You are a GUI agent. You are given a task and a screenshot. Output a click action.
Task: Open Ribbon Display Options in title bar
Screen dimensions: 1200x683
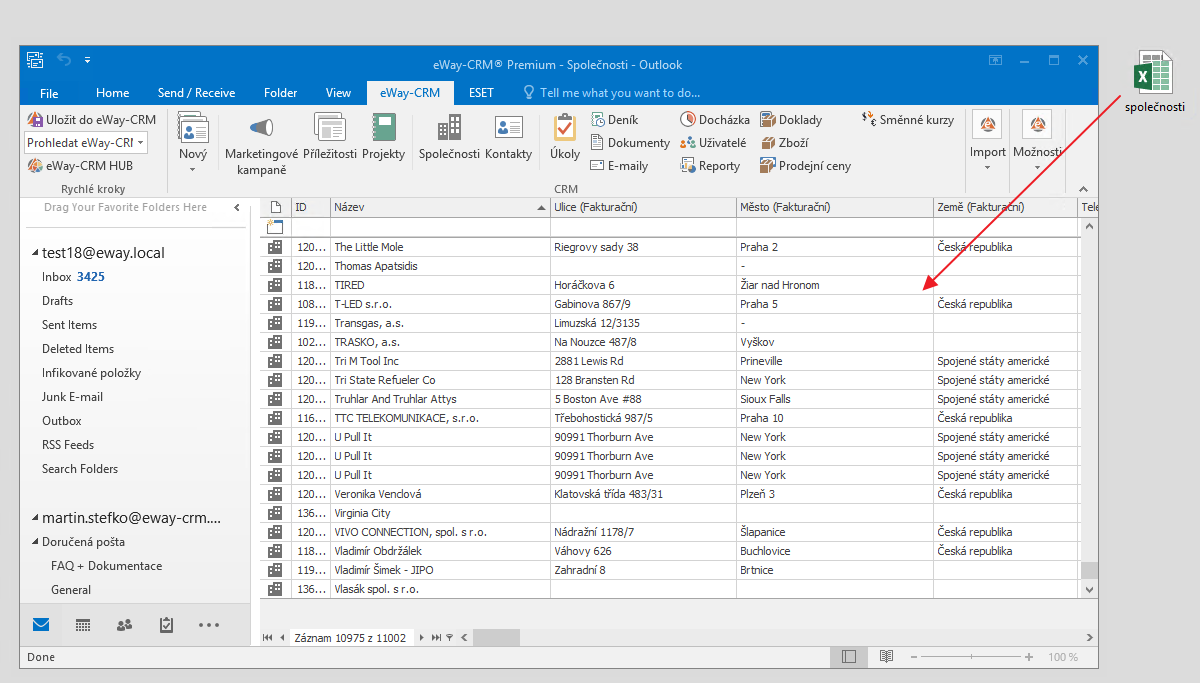point(995,60)
